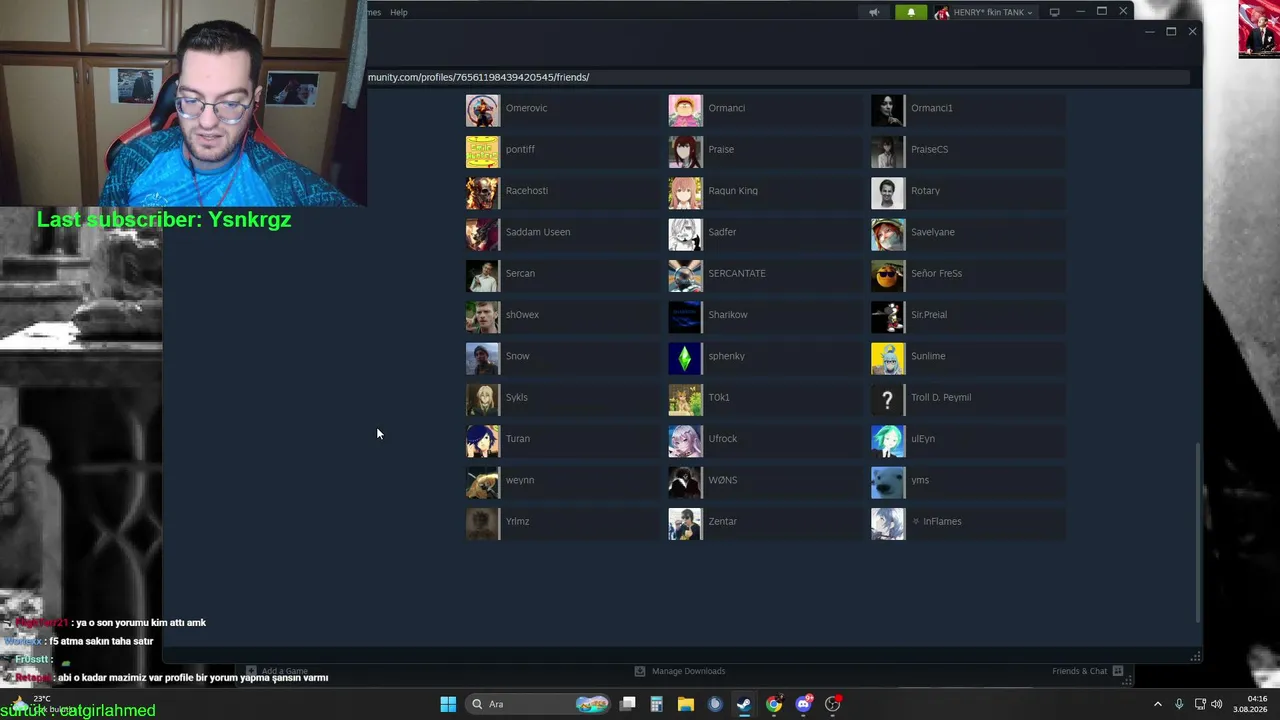Click ulEyn's teal-haired avatar
The image size is (1280, 720).
click(888, 440)
